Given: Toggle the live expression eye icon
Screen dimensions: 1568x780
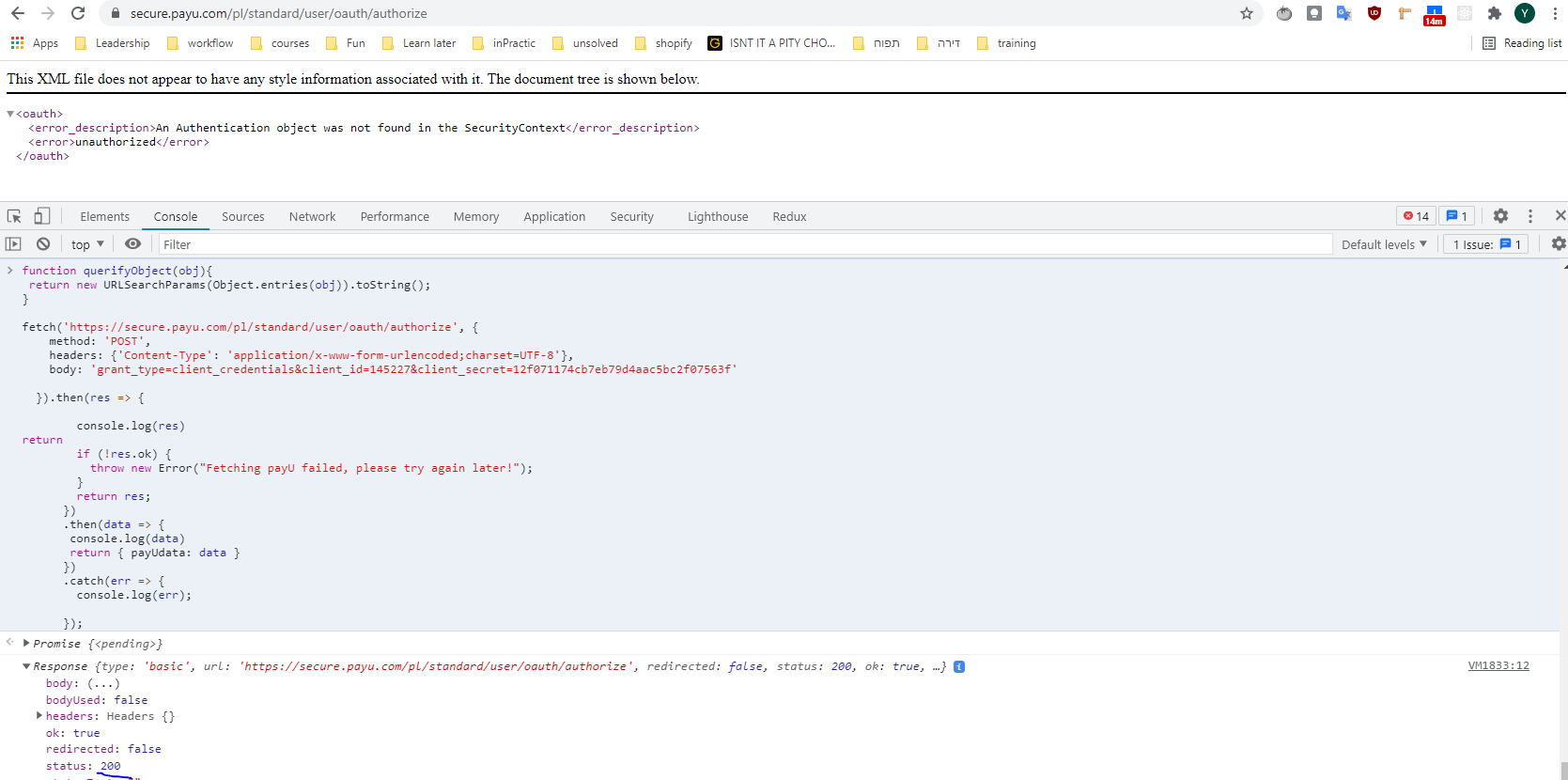Looking at the screenshot, I should tap(133, 244).
